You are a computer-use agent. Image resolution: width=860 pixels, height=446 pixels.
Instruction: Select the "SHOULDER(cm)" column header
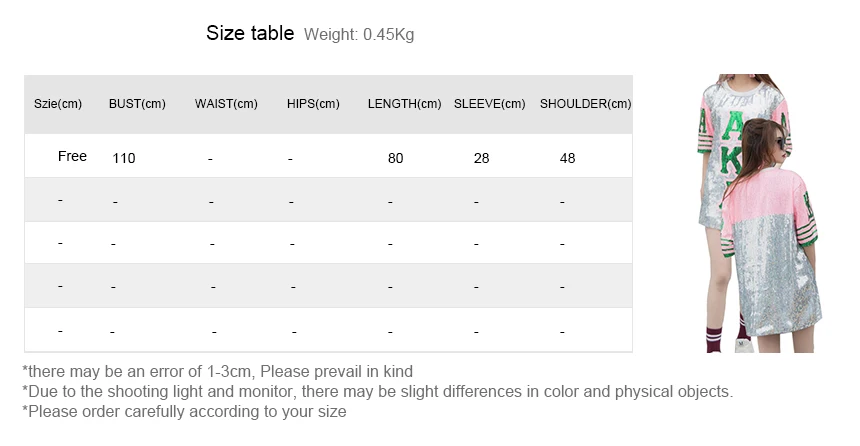585,104
